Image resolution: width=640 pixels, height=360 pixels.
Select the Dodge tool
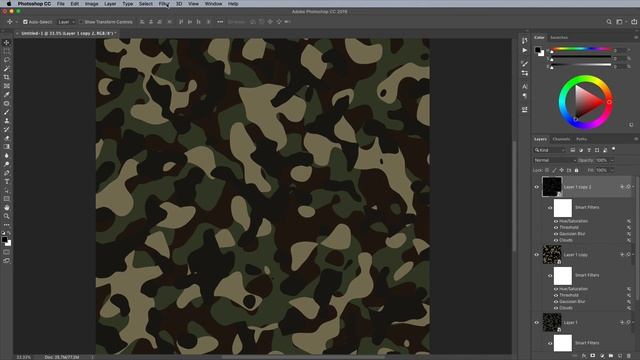tap(7, 164)
